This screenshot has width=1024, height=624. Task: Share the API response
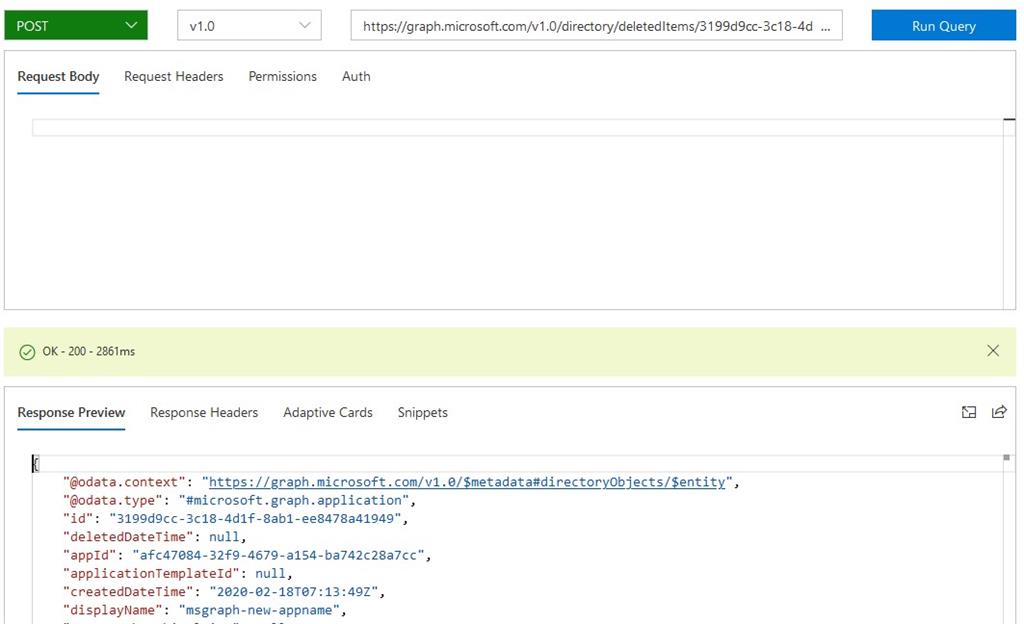pos(998,411)
